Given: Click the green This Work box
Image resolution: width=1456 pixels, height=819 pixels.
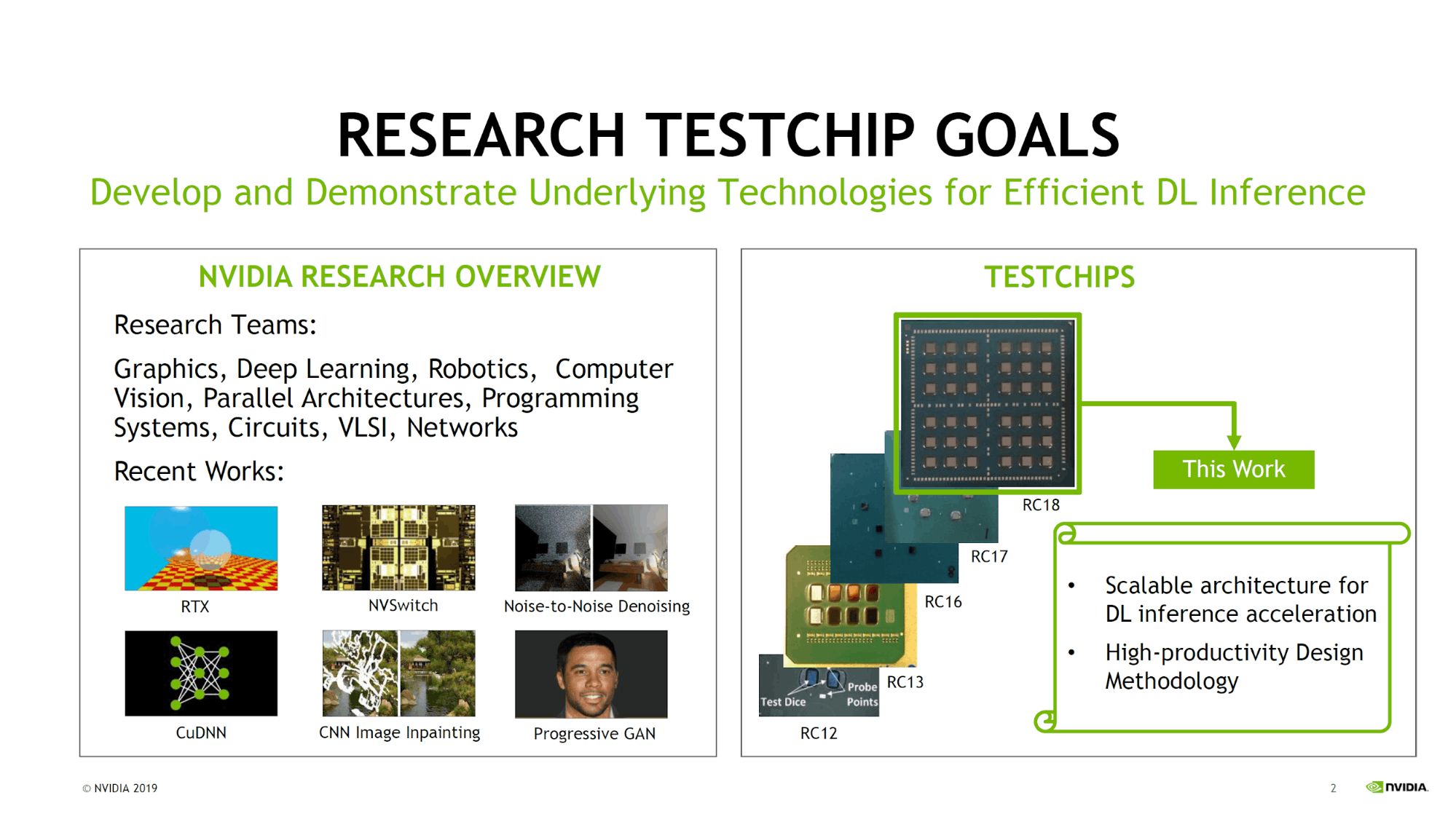Looking at the screenshot, I should click(x=1233, y=470).
